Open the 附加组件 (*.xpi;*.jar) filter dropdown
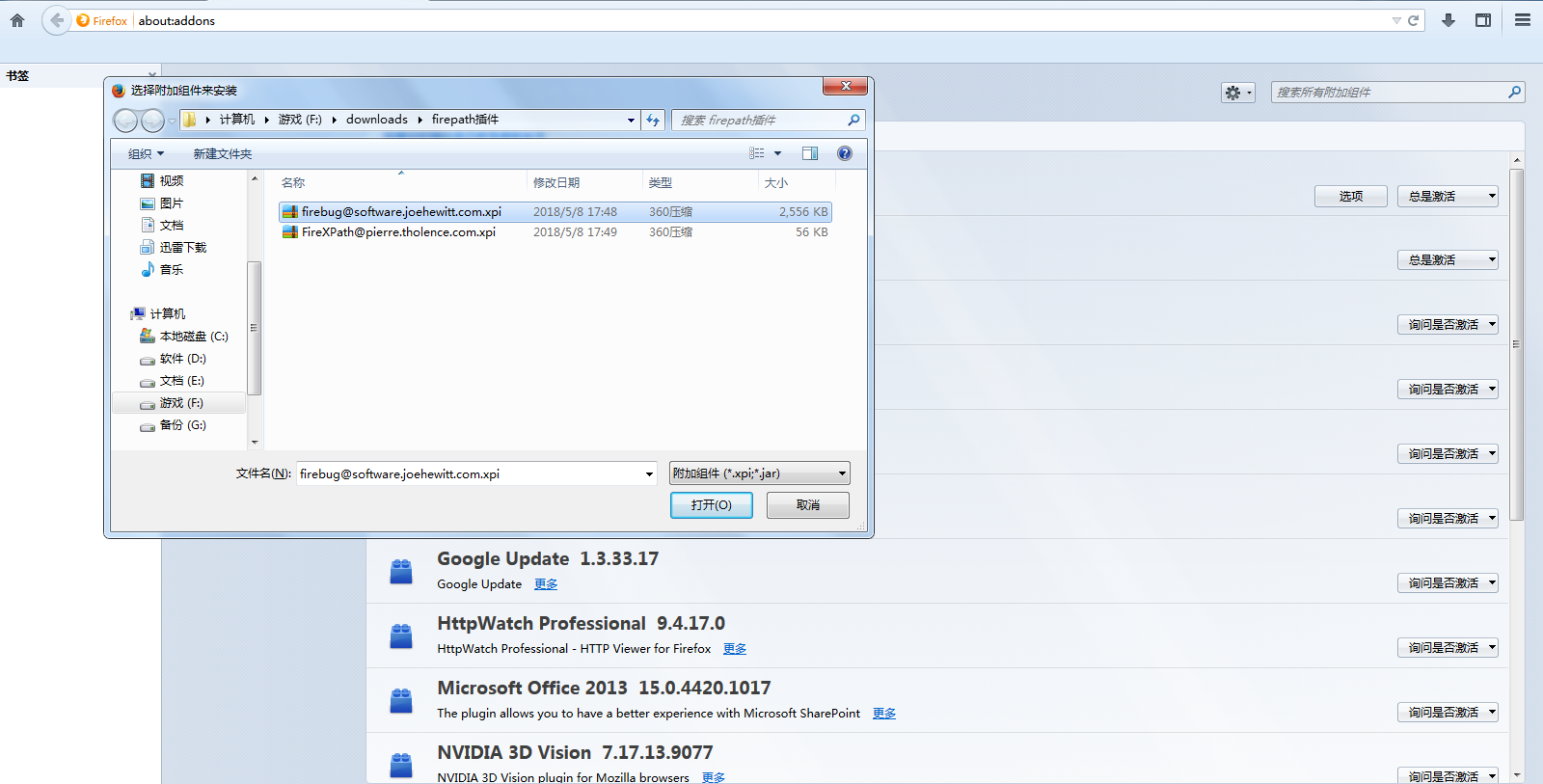This screenshot has height=784, width=1543. pyautogui.click(x=759, y=473)
